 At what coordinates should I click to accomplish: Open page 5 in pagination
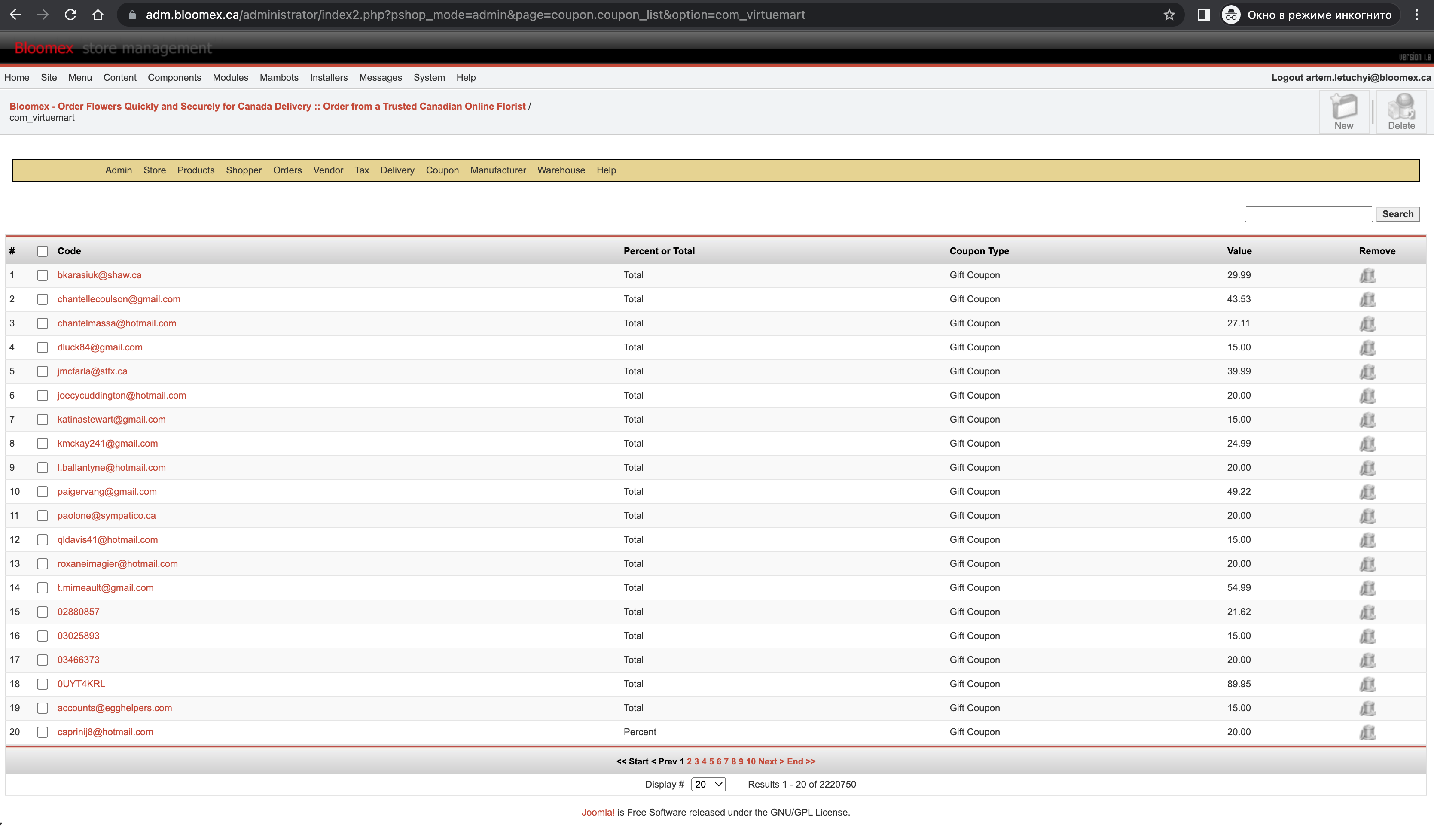click(x=711, y=762)
